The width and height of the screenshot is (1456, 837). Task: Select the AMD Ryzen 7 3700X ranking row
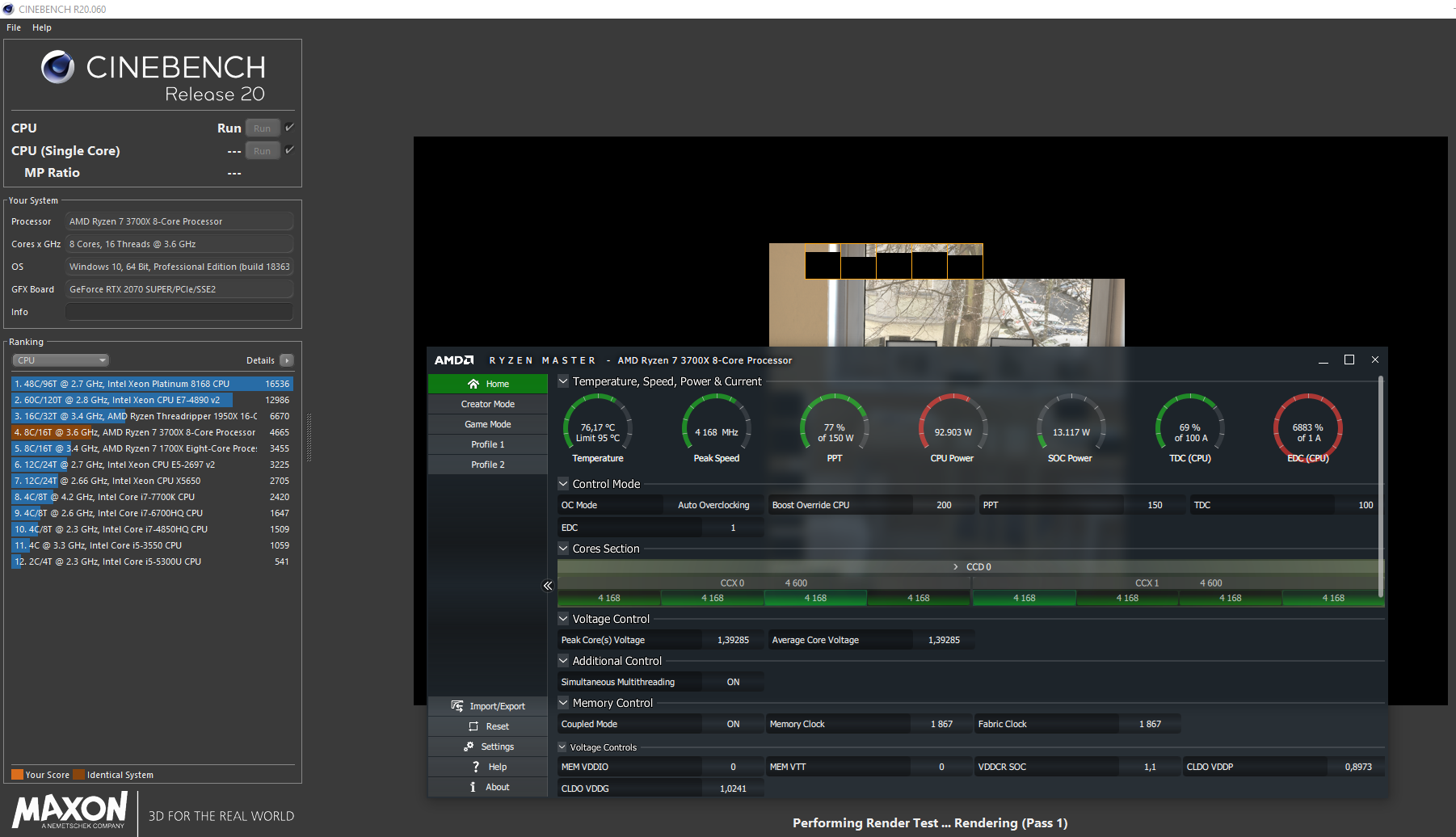point(152,432)
